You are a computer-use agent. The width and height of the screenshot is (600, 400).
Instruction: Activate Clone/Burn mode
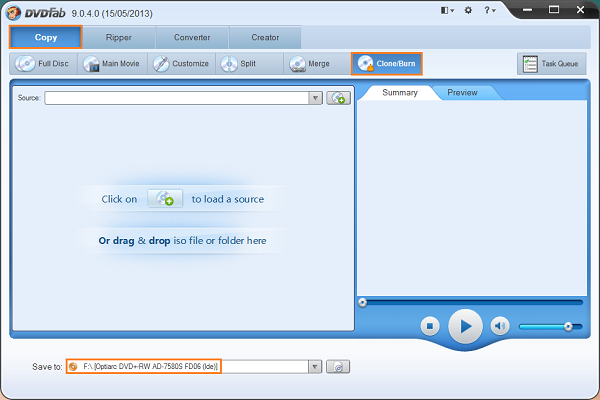387,64
